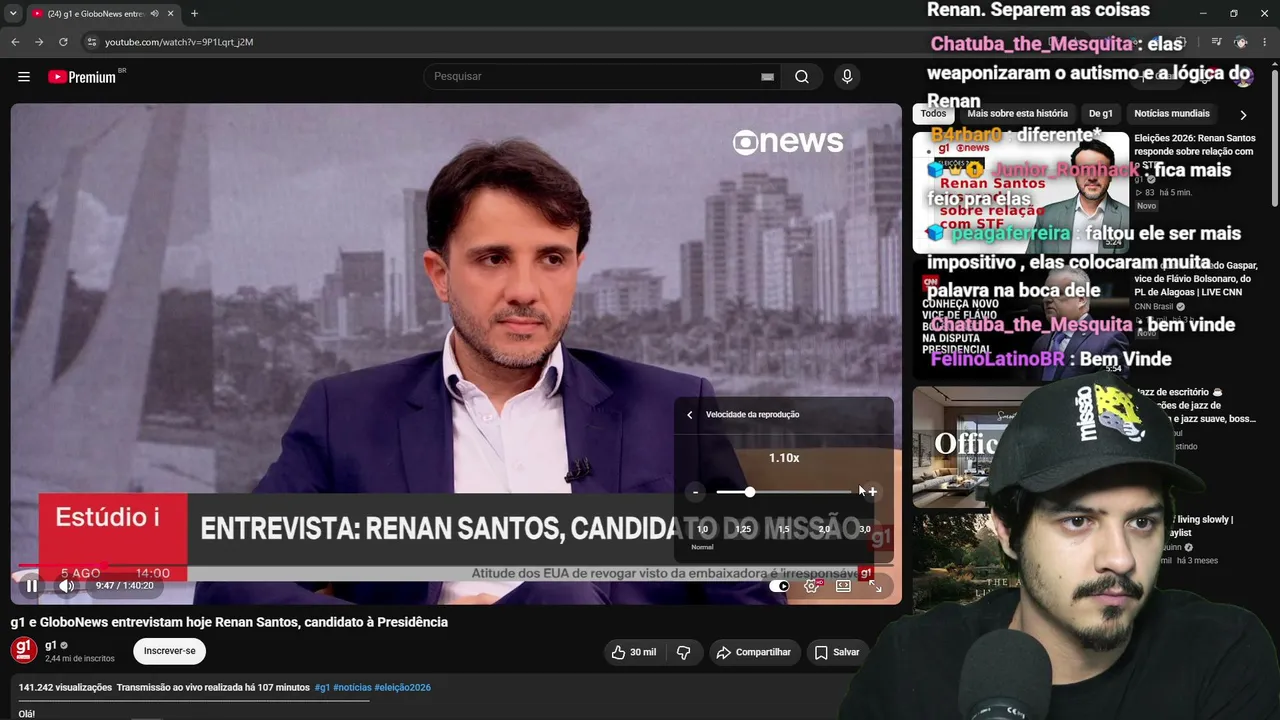This screenshot has height=720, width=1280.
Task: Select 1,25 speed preset
Action: [743, 529]
